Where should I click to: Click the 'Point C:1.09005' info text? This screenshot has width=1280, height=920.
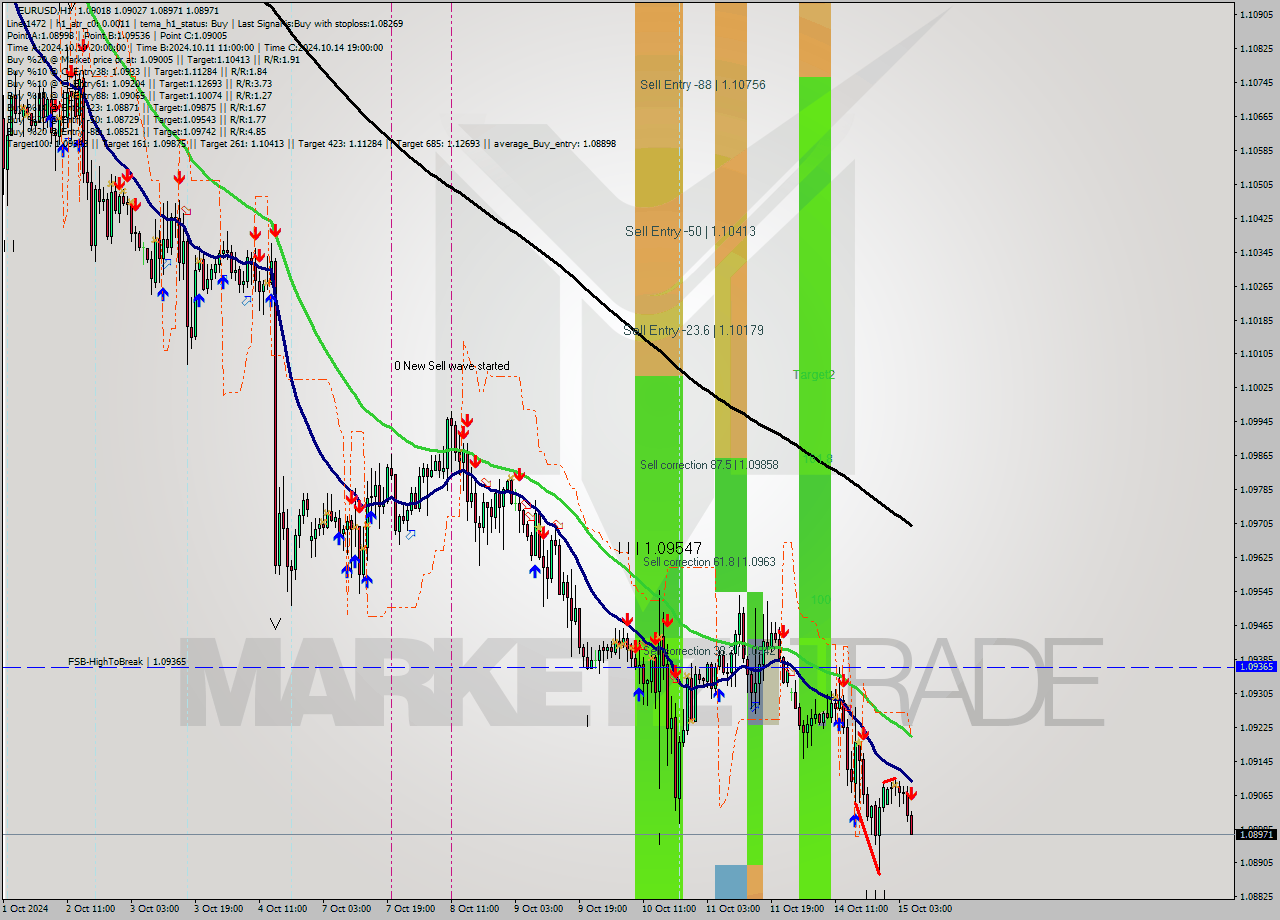coord(193,35)
